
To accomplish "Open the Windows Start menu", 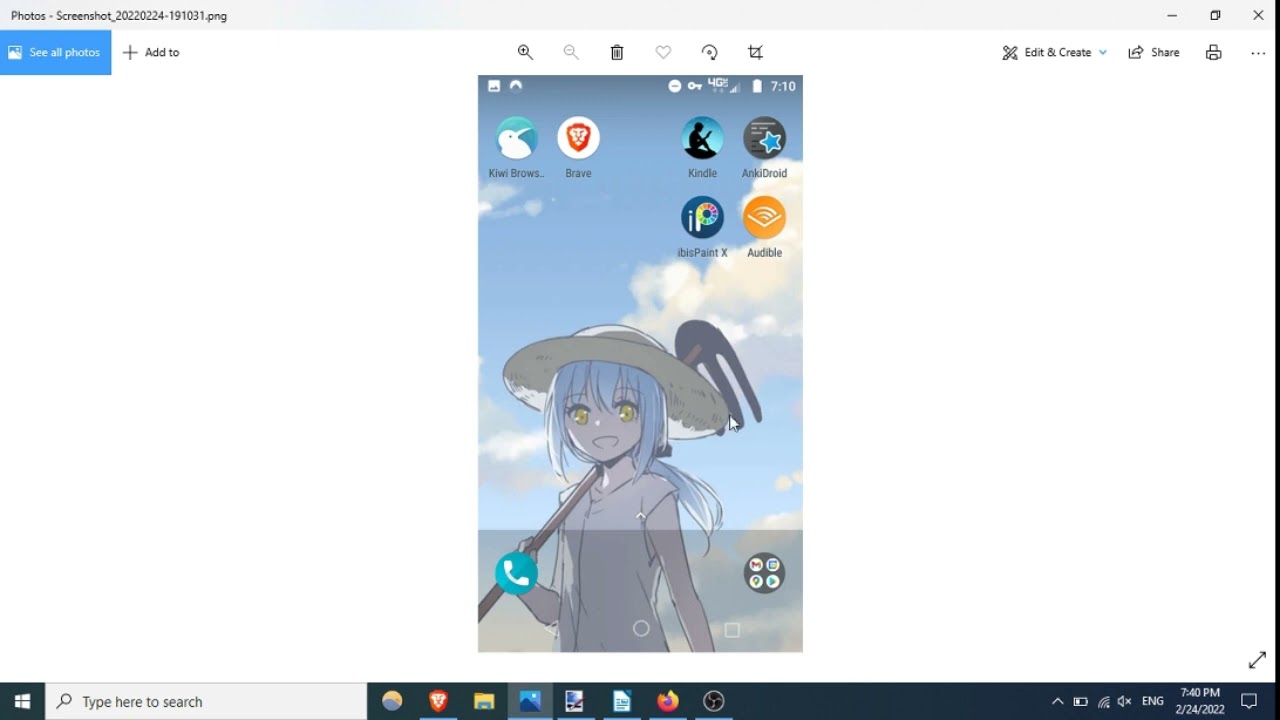I will click(x=22, y=701).
